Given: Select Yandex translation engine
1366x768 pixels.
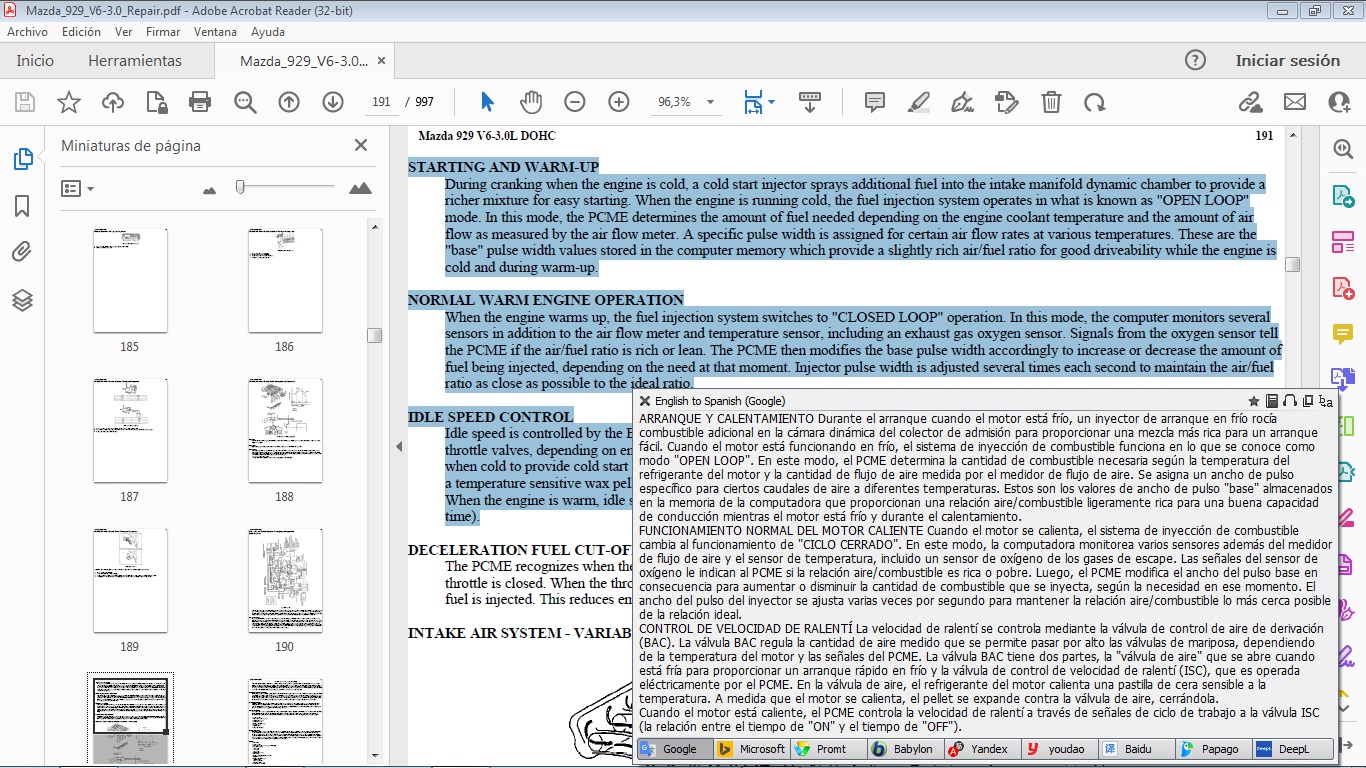Looking at the screenshot, I should [x=982, y=748].
